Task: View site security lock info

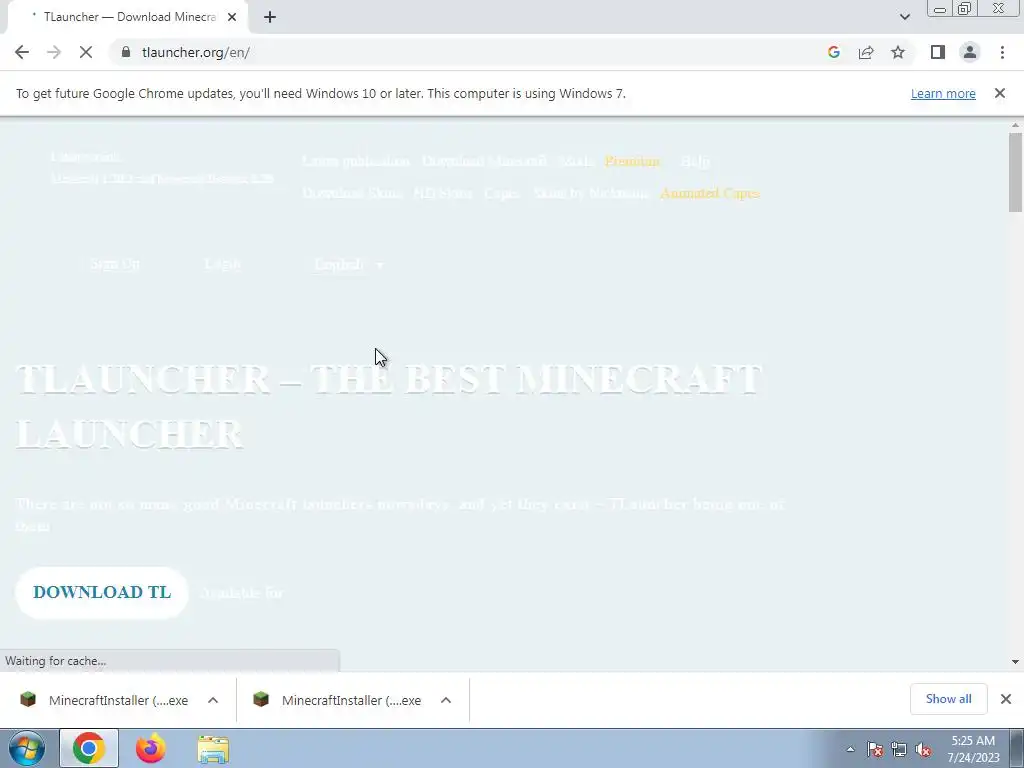Action: [126, 52]
